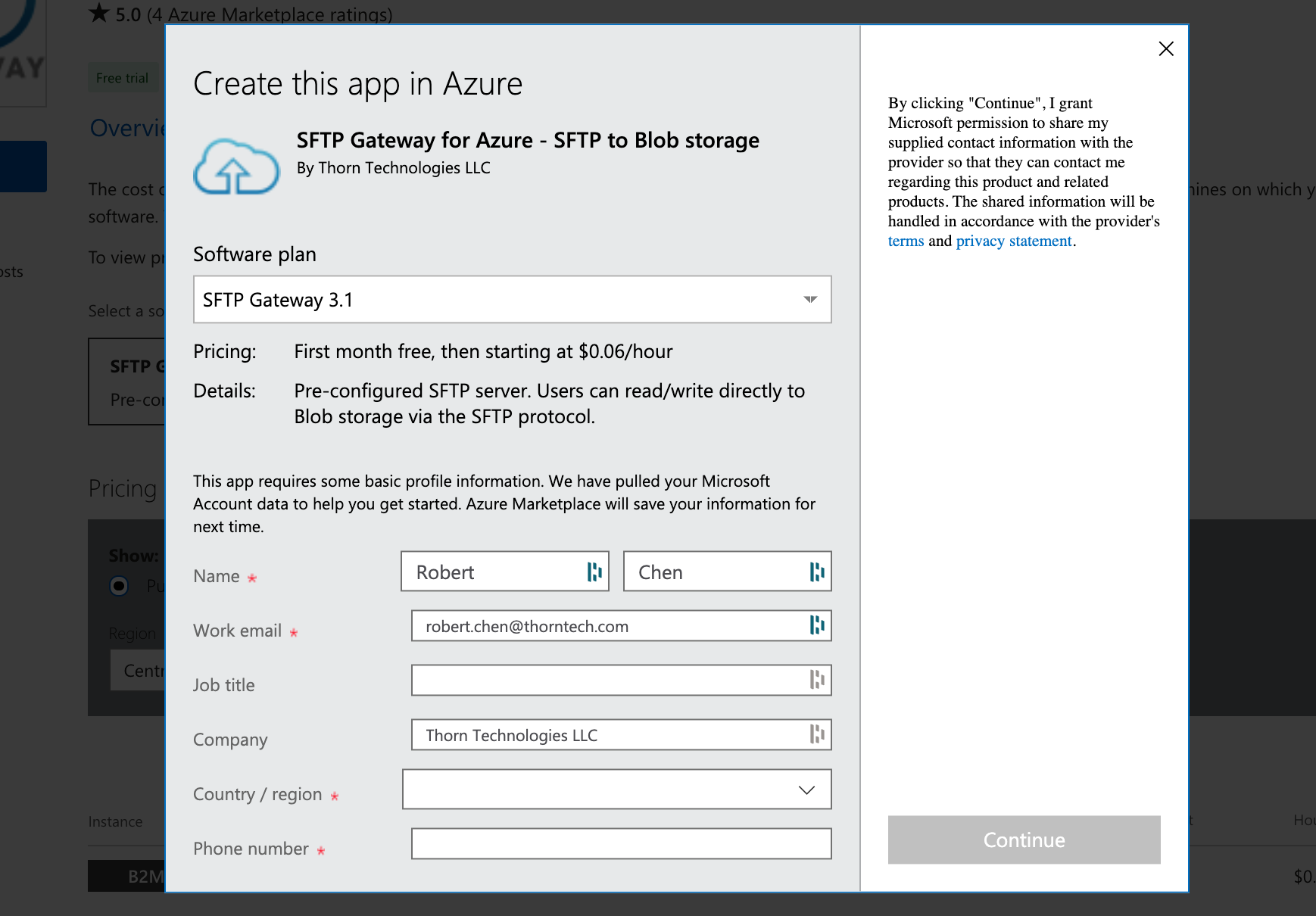Image resolution: width=1316 pixels, height=916 pixels.
Task: Open the provider's terms link
Action: click(x=906, y=241)
